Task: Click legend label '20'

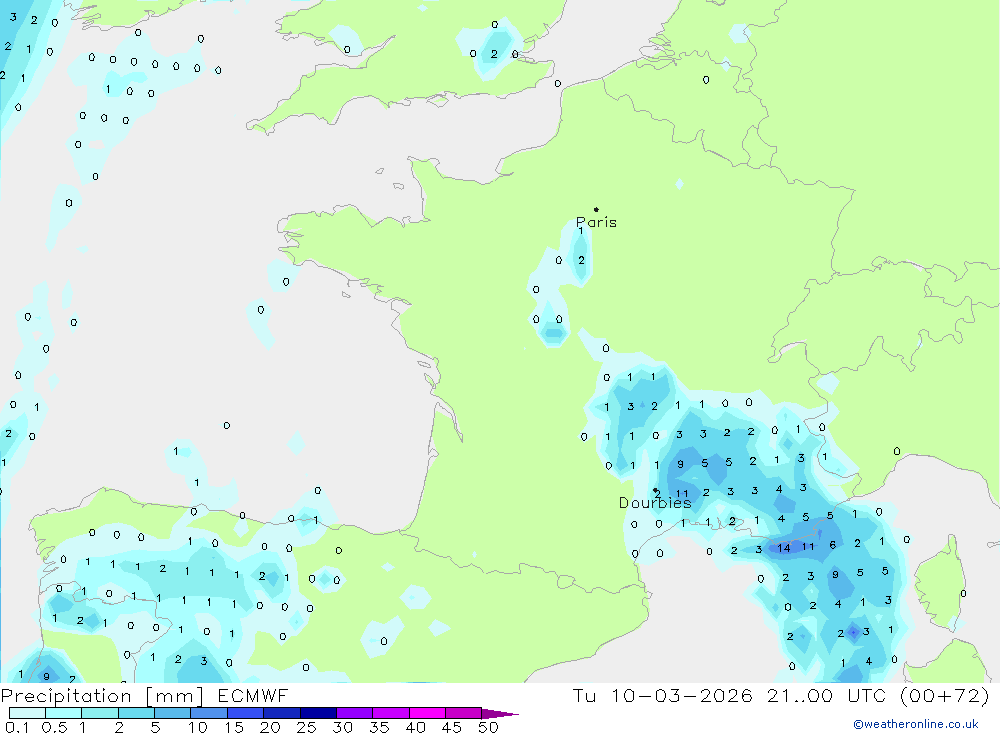Action: (270, 727)
